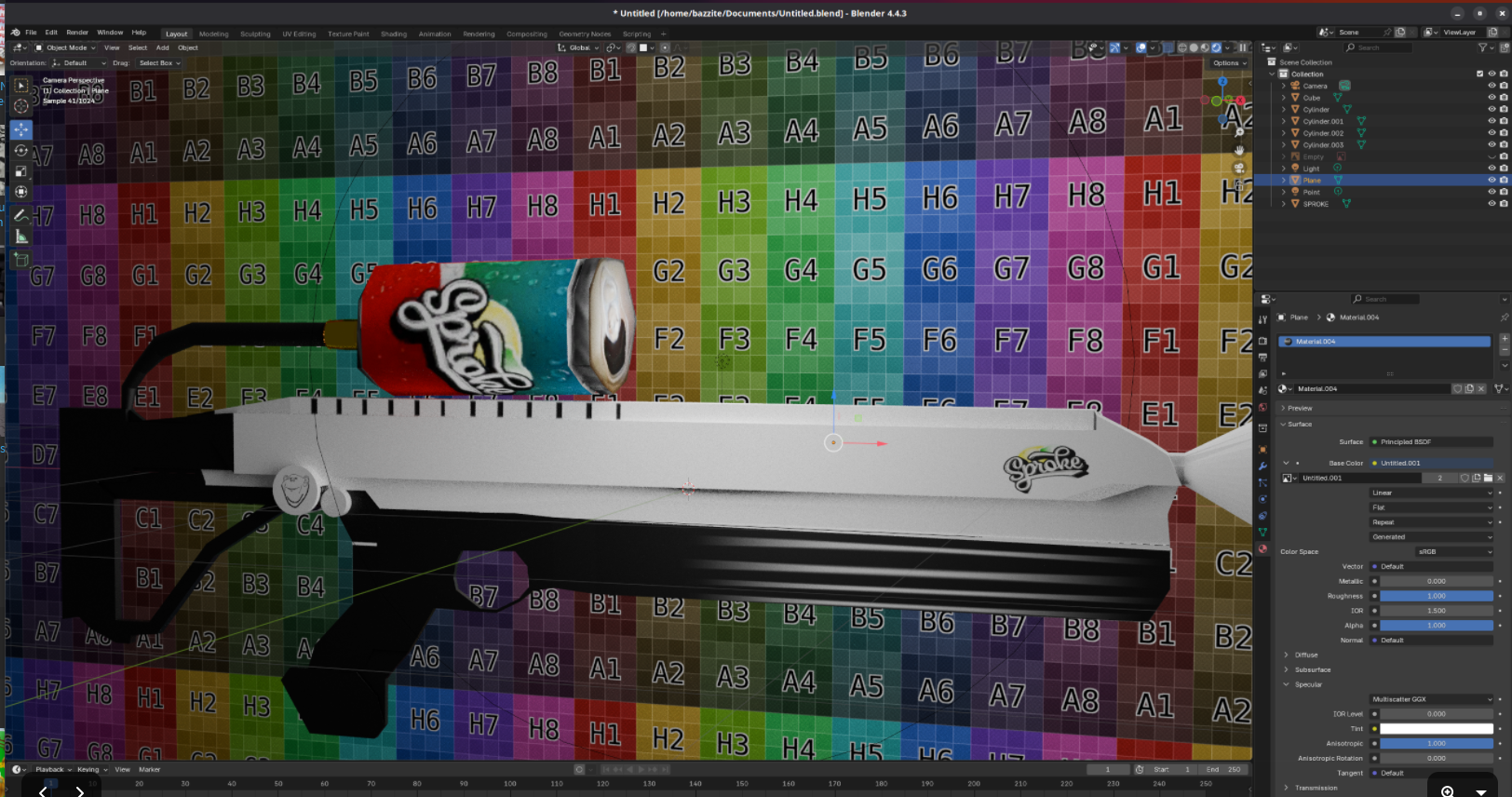Unlink Material.004 data-block
This screenshot has width=1512, height=797.
coord(1481,389)
